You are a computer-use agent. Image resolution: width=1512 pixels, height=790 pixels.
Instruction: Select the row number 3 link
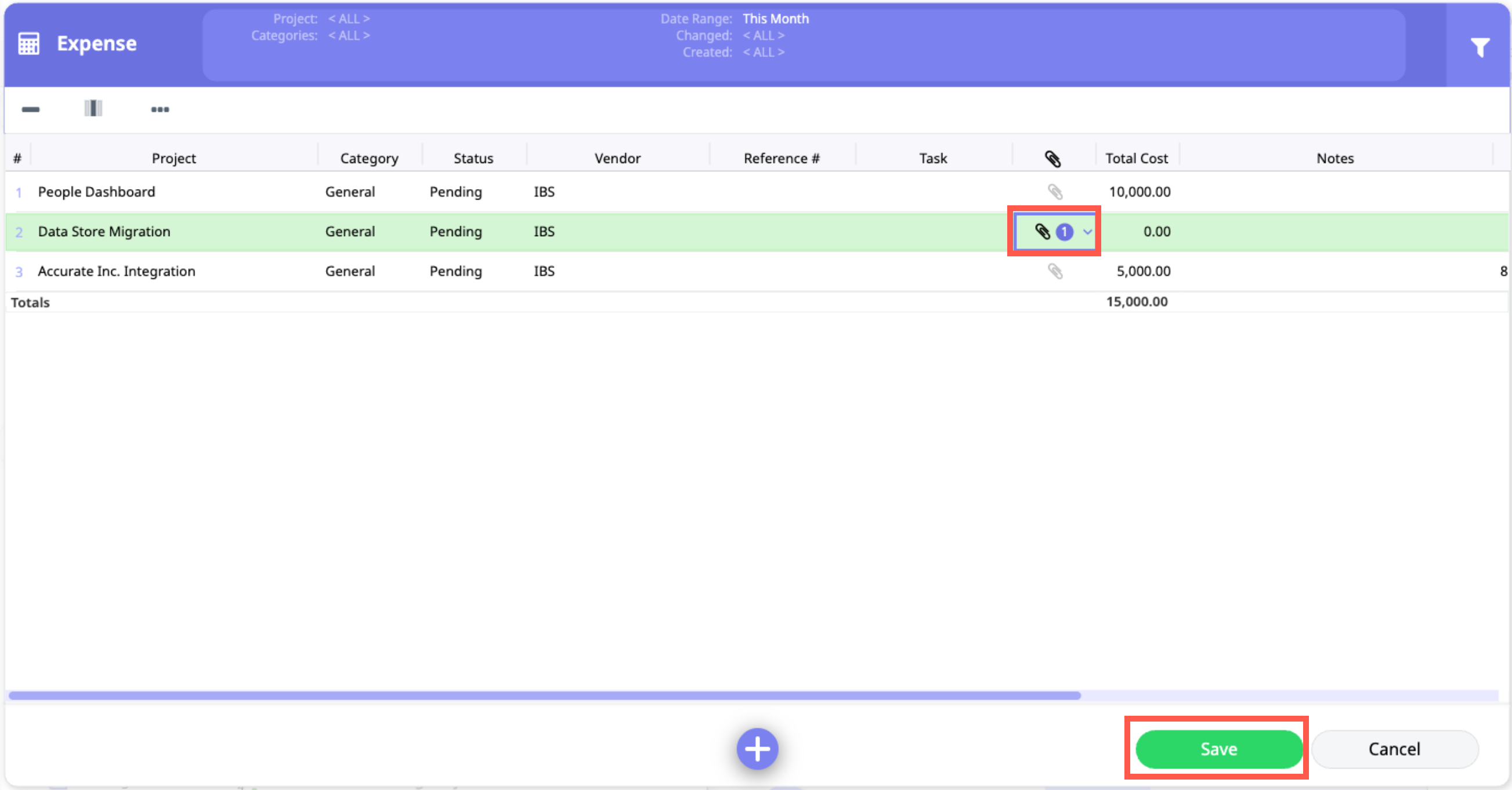19,272
